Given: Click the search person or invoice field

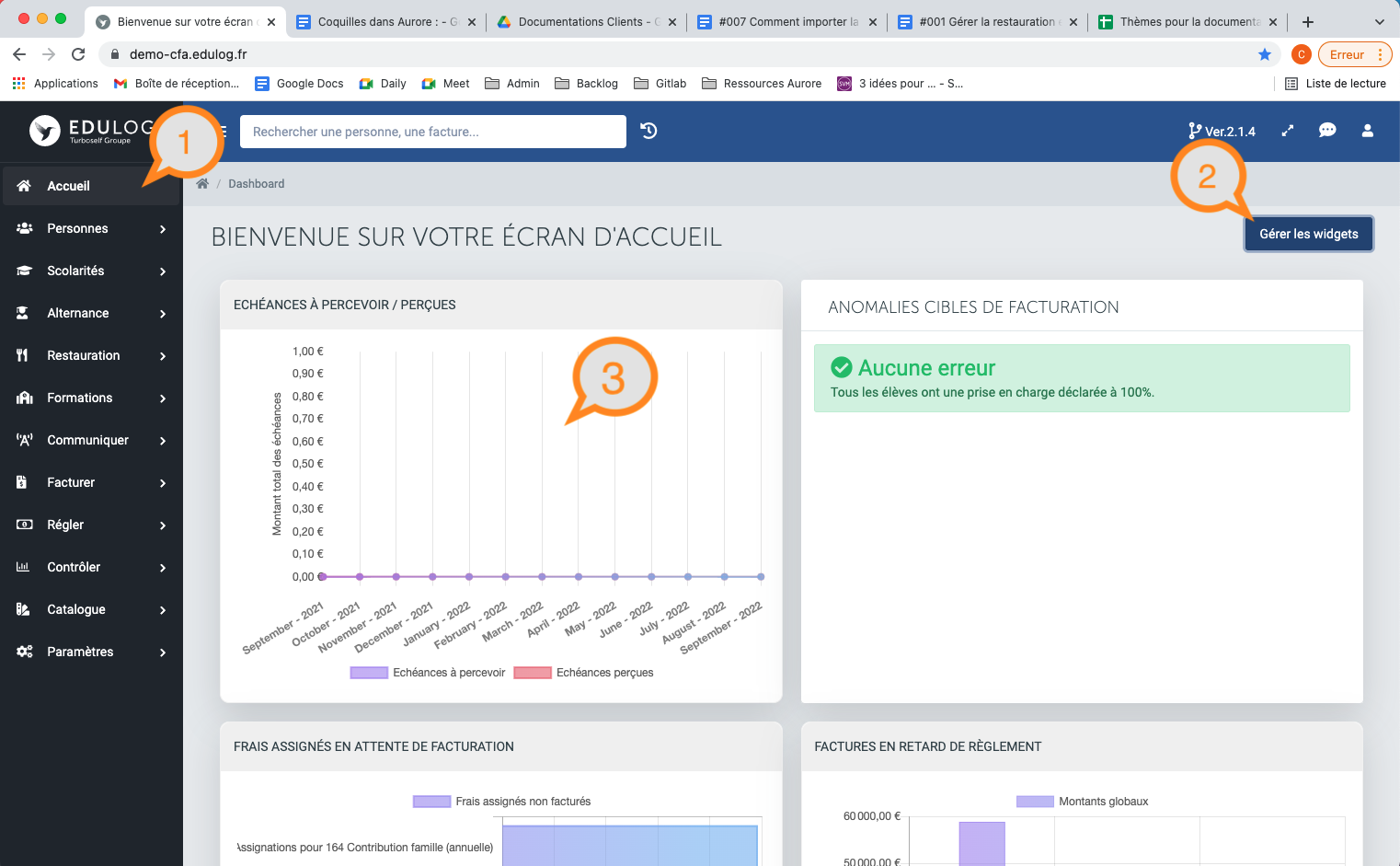Looking at the screenshot, I should pos(433,132).
